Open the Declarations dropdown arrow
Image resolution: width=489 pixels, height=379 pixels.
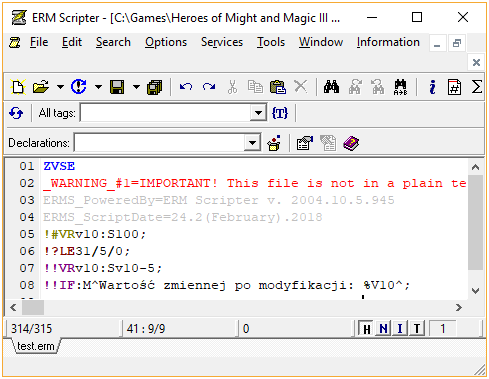click(x=252, y=143)
